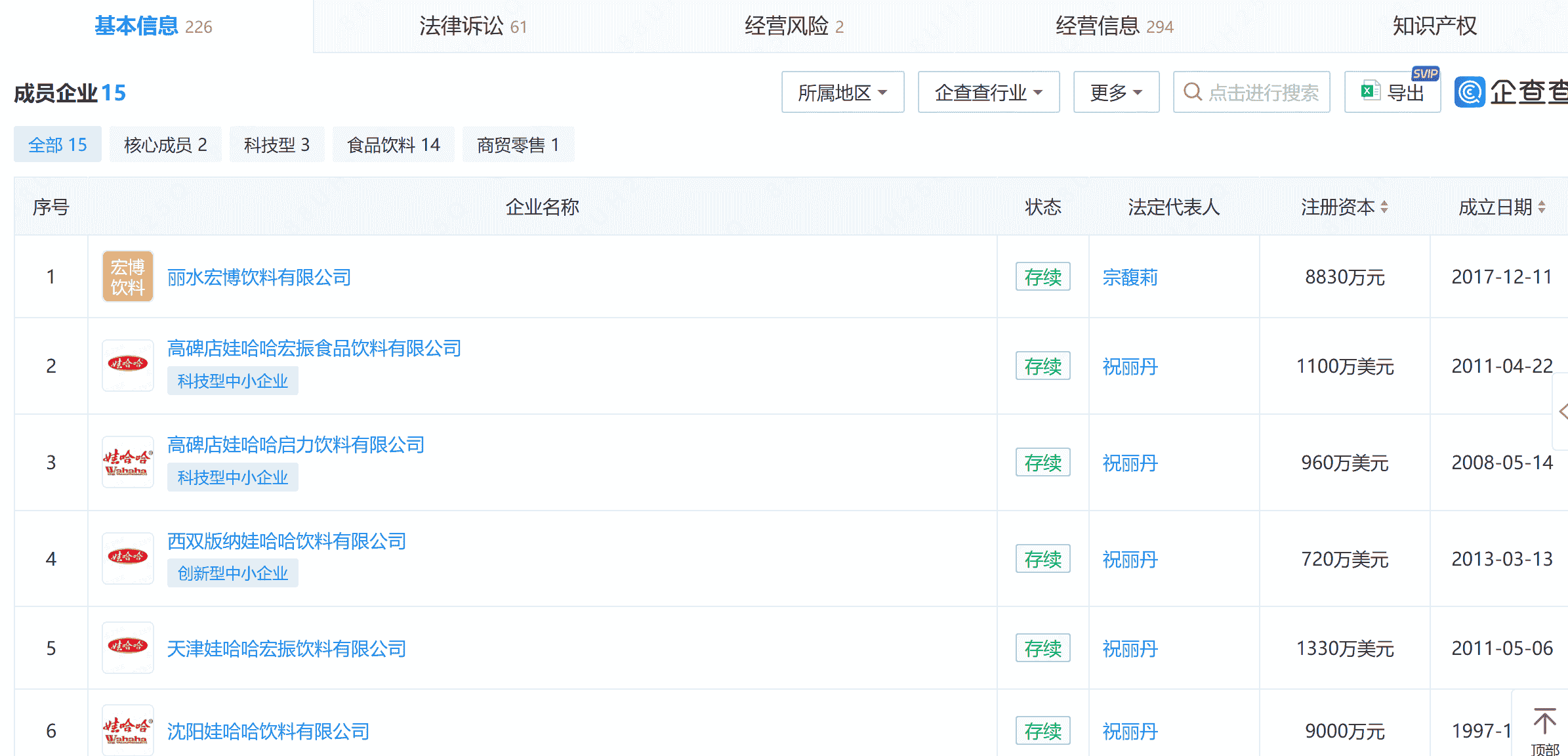Open the 所属地区 dropdown
The height and width of the screenshot is (756, 1568).
(x=842, y=93)
